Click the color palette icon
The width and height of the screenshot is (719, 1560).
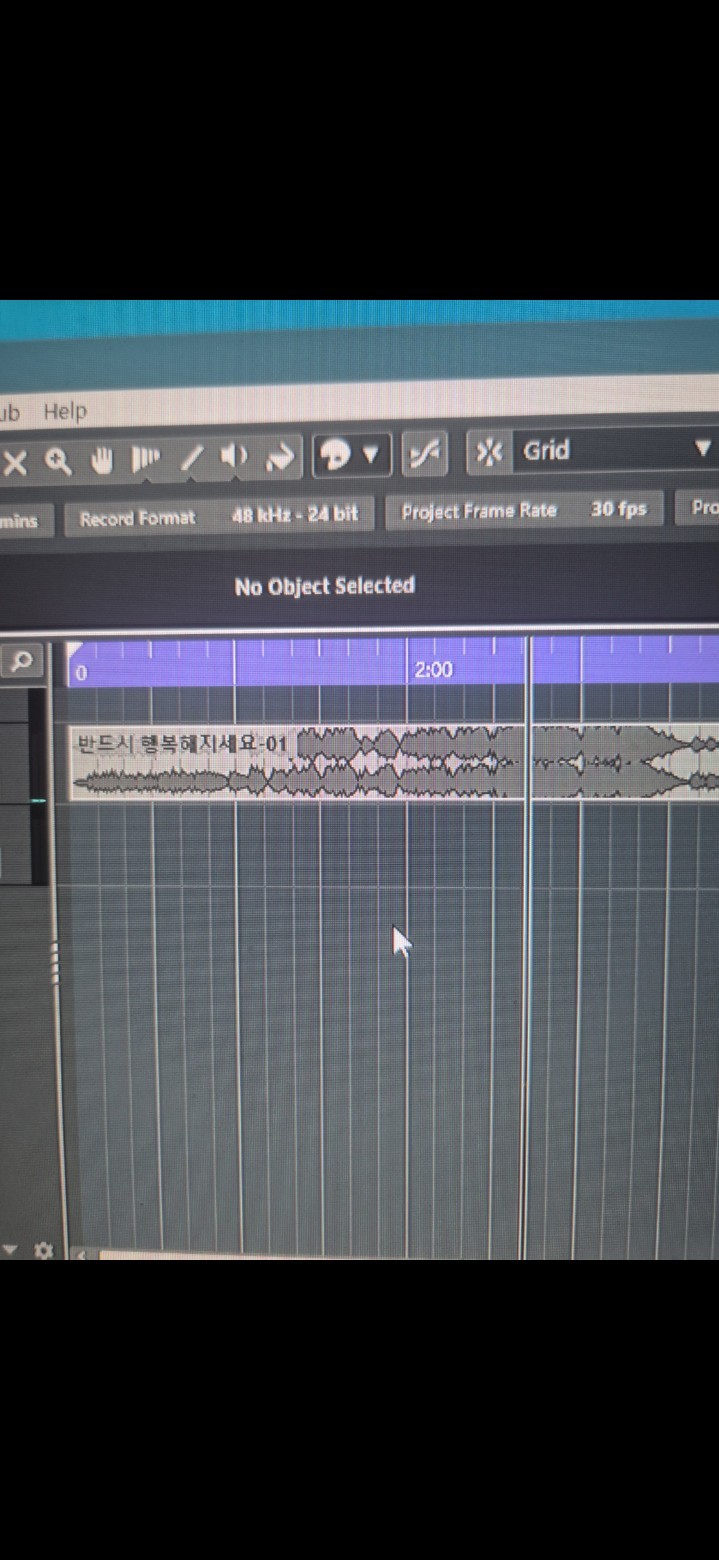pyautogui.click(x=334, y=456)
